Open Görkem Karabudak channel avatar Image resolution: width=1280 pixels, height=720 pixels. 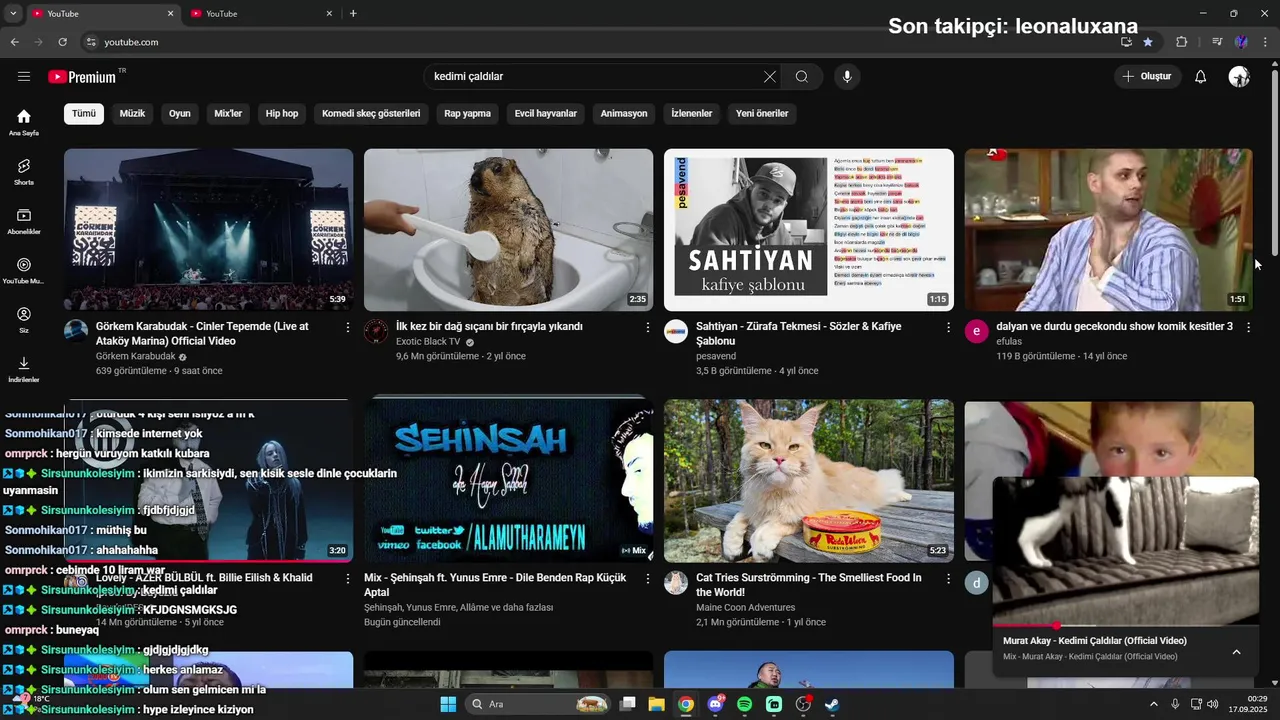(76, 332)
